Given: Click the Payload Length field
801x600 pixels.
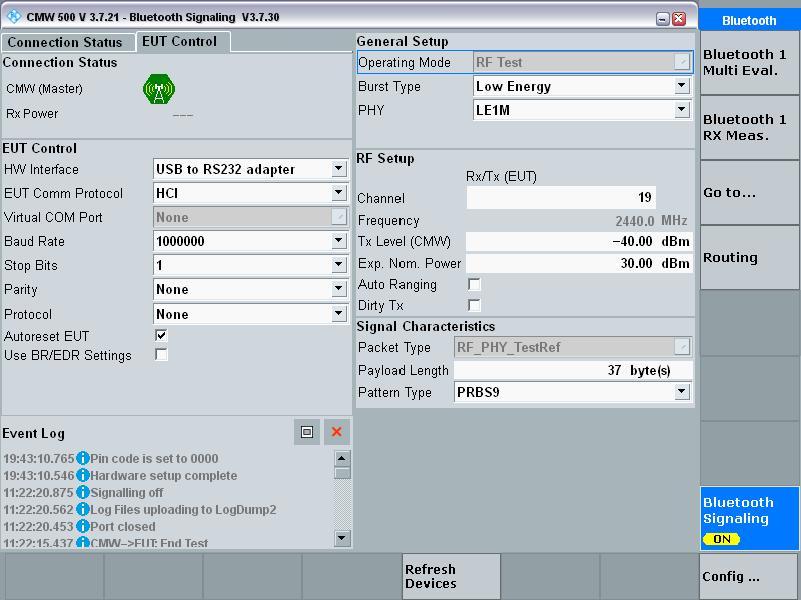Looking at the screenshot, I should [573, 370].
